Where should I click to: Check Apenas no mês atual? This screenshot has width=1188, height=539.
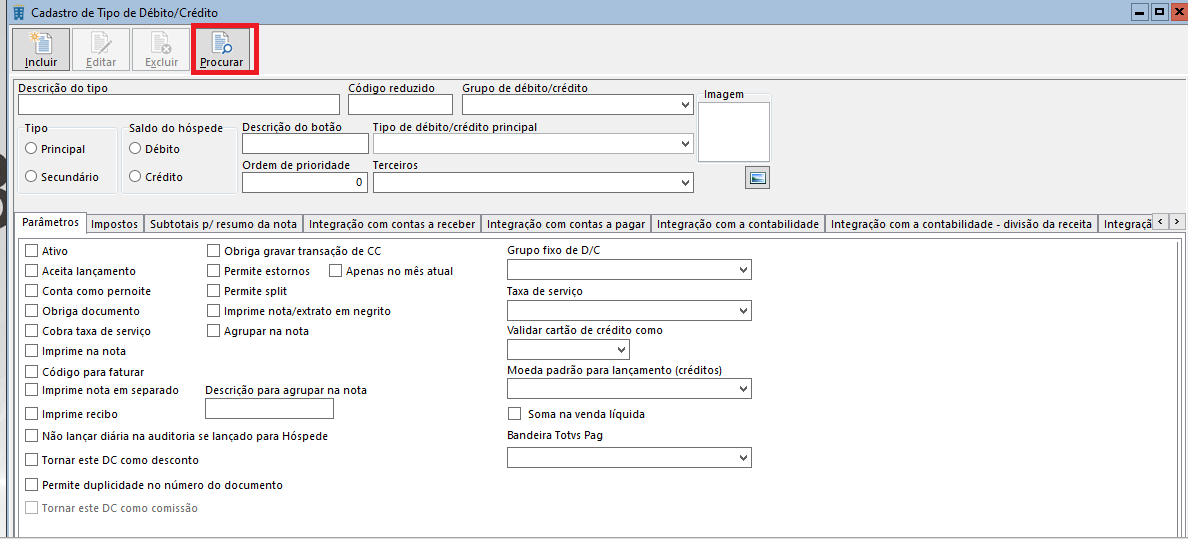(336, 271)
